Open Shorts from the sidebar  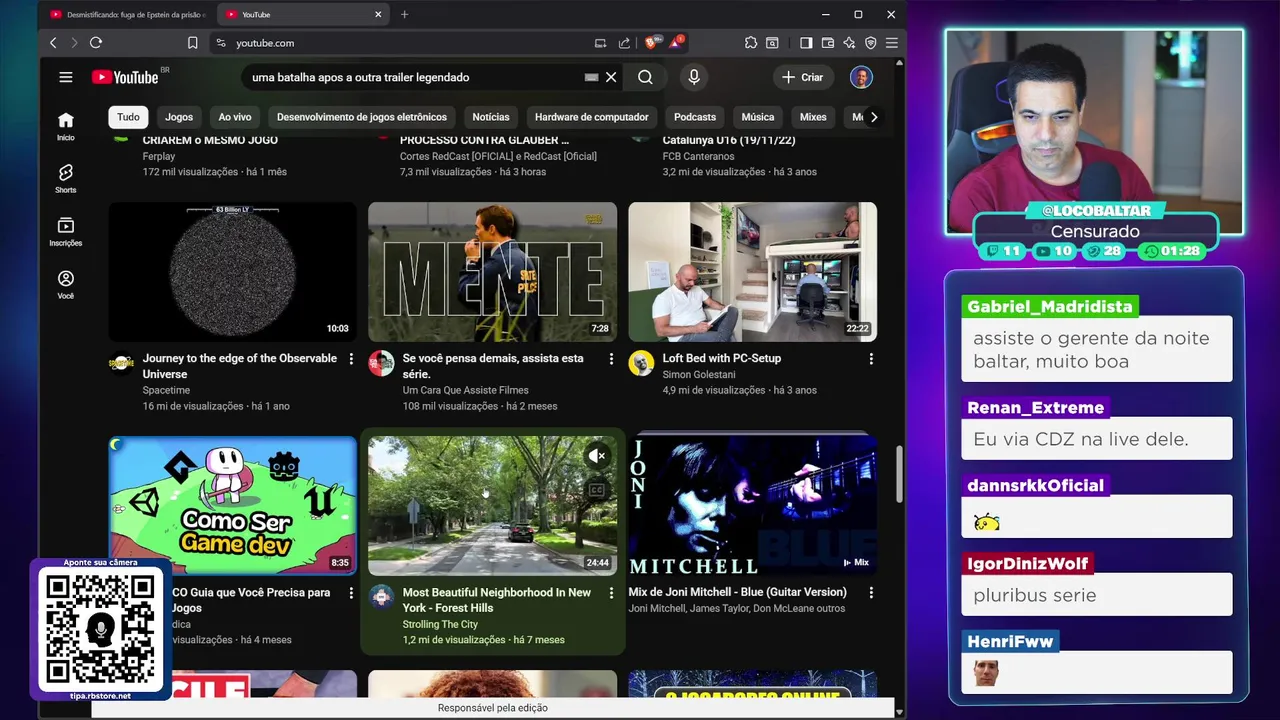(x=65, y=179)
